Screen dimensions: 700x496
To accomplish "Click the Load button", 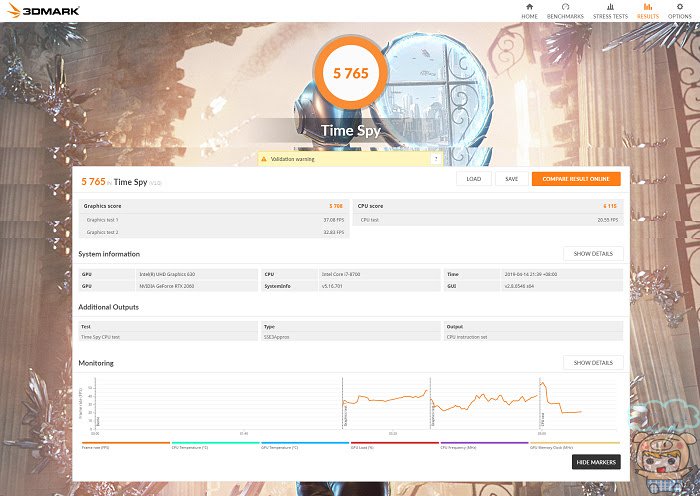I will coord(474,179).
